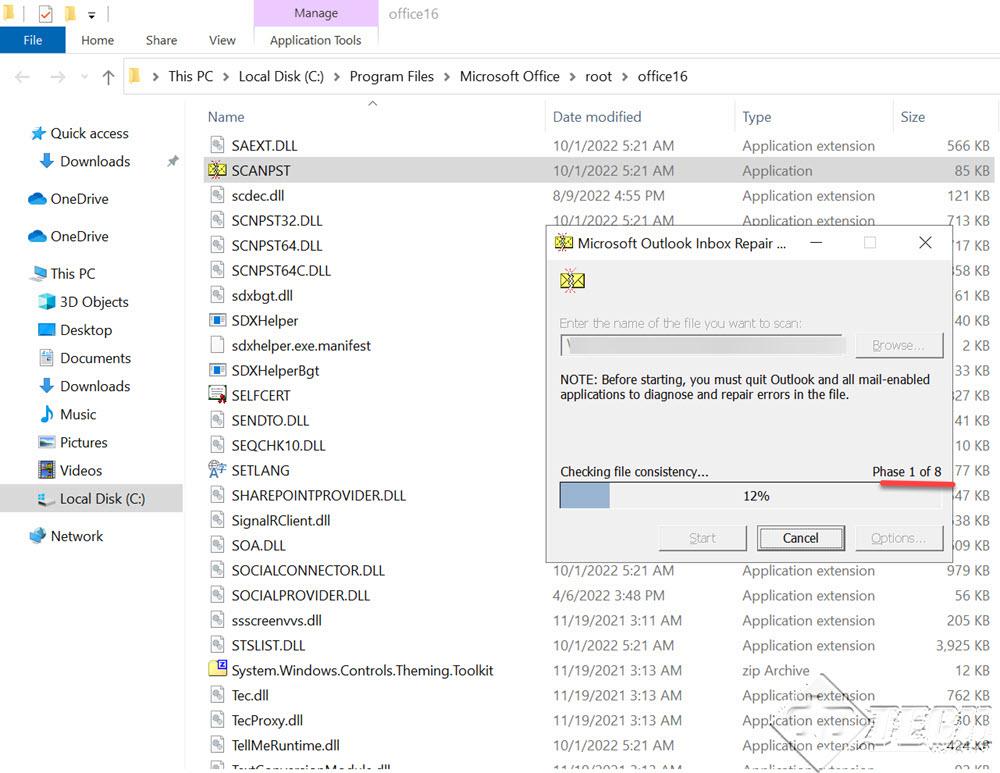Select the scdec.dll file name
1000x773 pixels.
click(258, 196)
